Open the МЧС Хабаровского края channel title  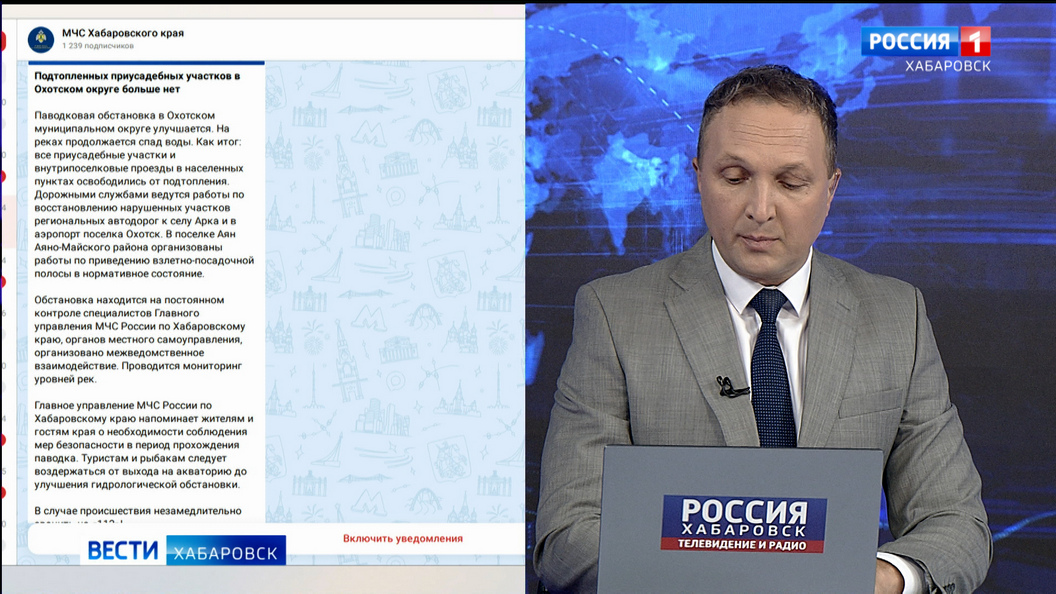coord(123,33)
